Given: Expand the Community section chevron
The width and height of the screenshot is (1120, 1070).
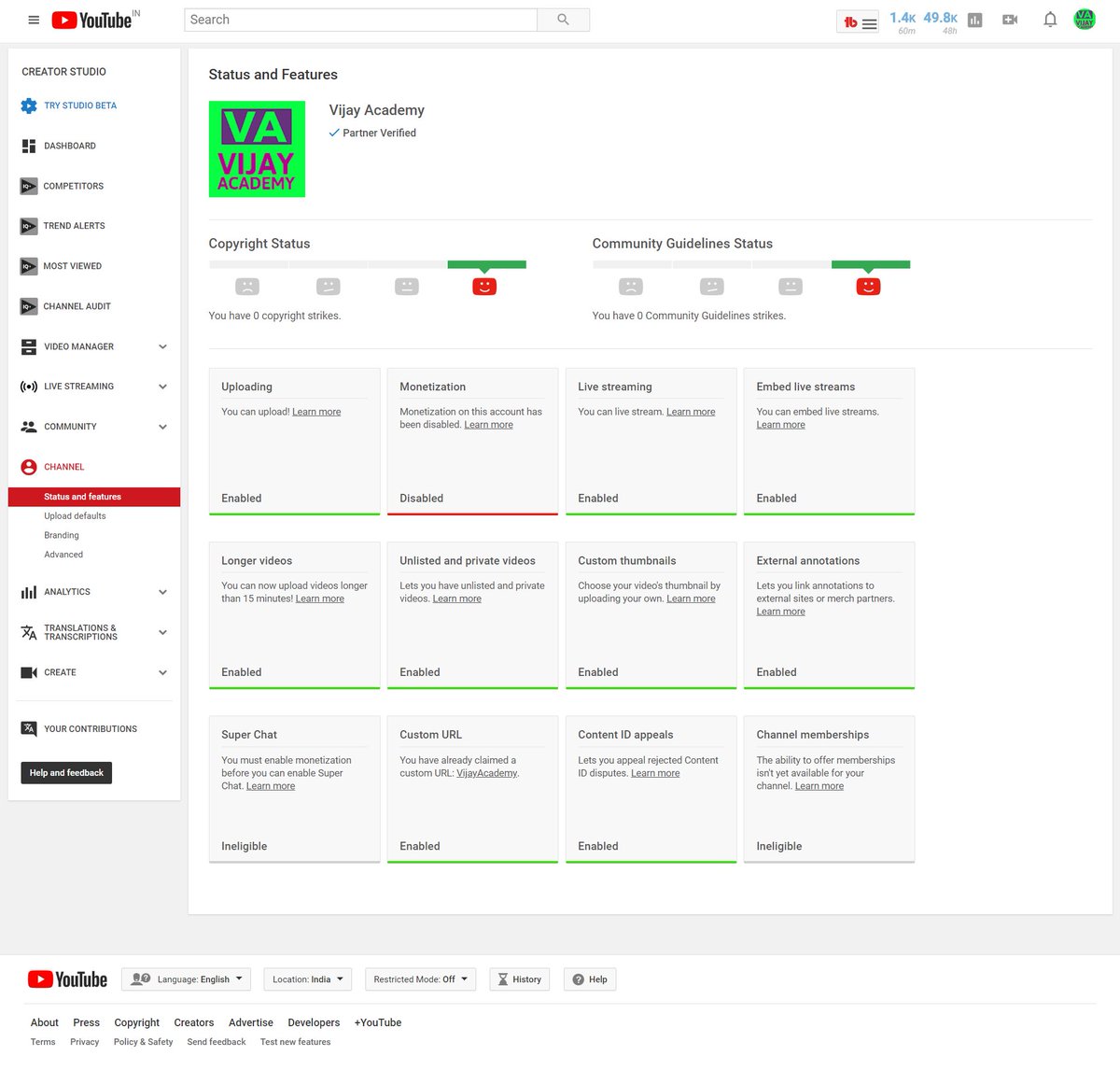Looking at the screenshot, I should (x=162, y=427).
